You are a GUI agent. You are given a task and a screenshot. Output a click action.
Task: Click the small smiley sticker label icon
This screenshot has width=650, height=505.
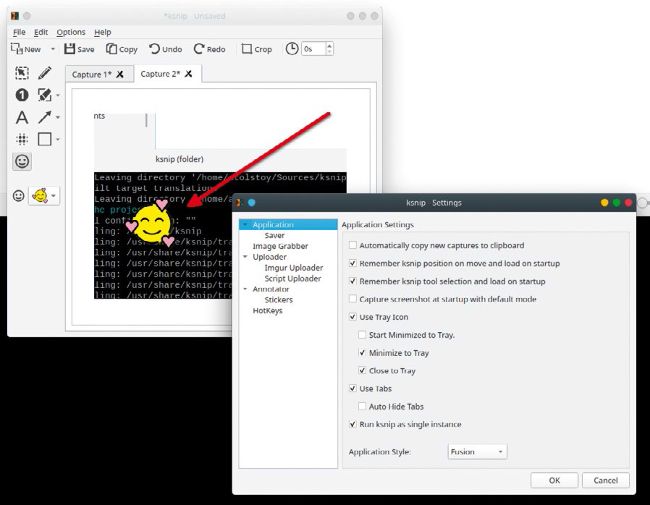pos(18,196)
